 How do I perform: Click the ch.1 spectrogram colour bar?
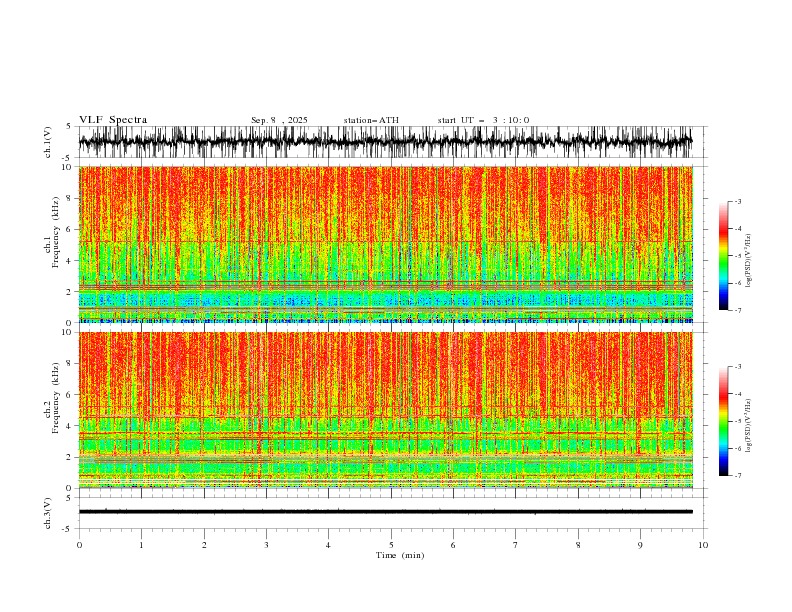[x=724, y=256]
